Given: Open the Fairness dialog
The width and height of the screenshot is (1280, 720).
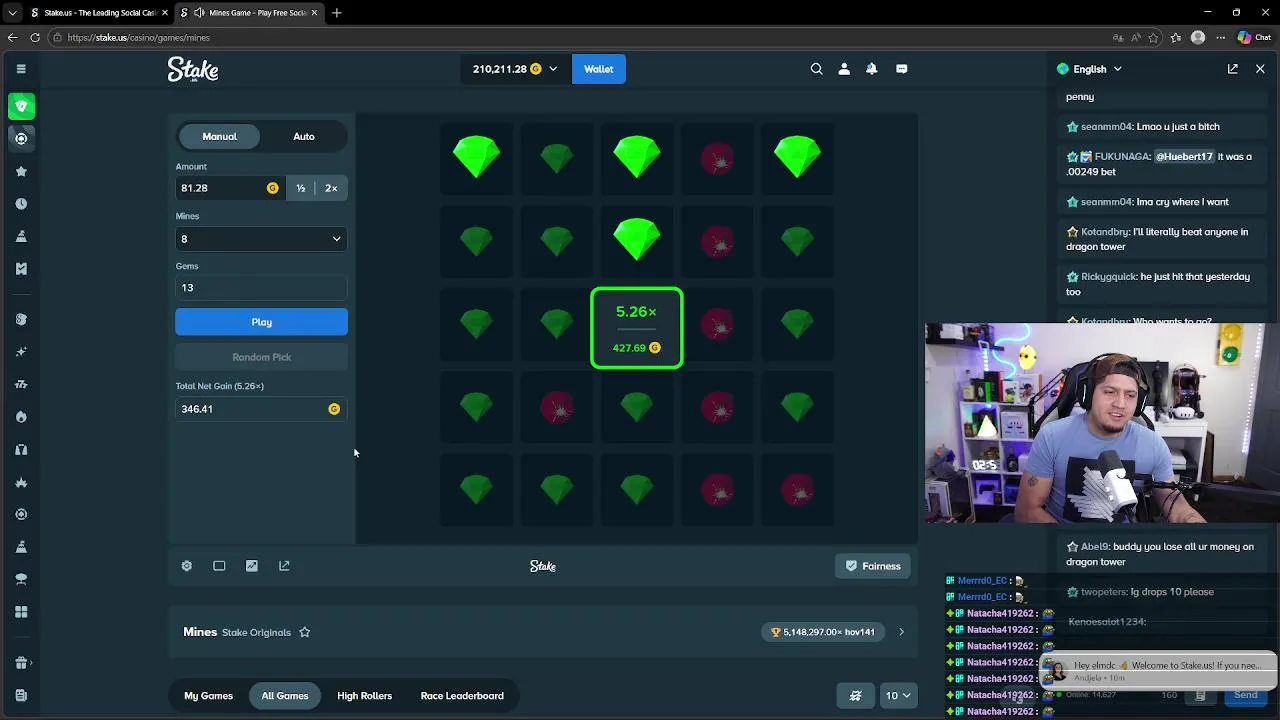Looking at the screenshot, I should coord(873,566).
